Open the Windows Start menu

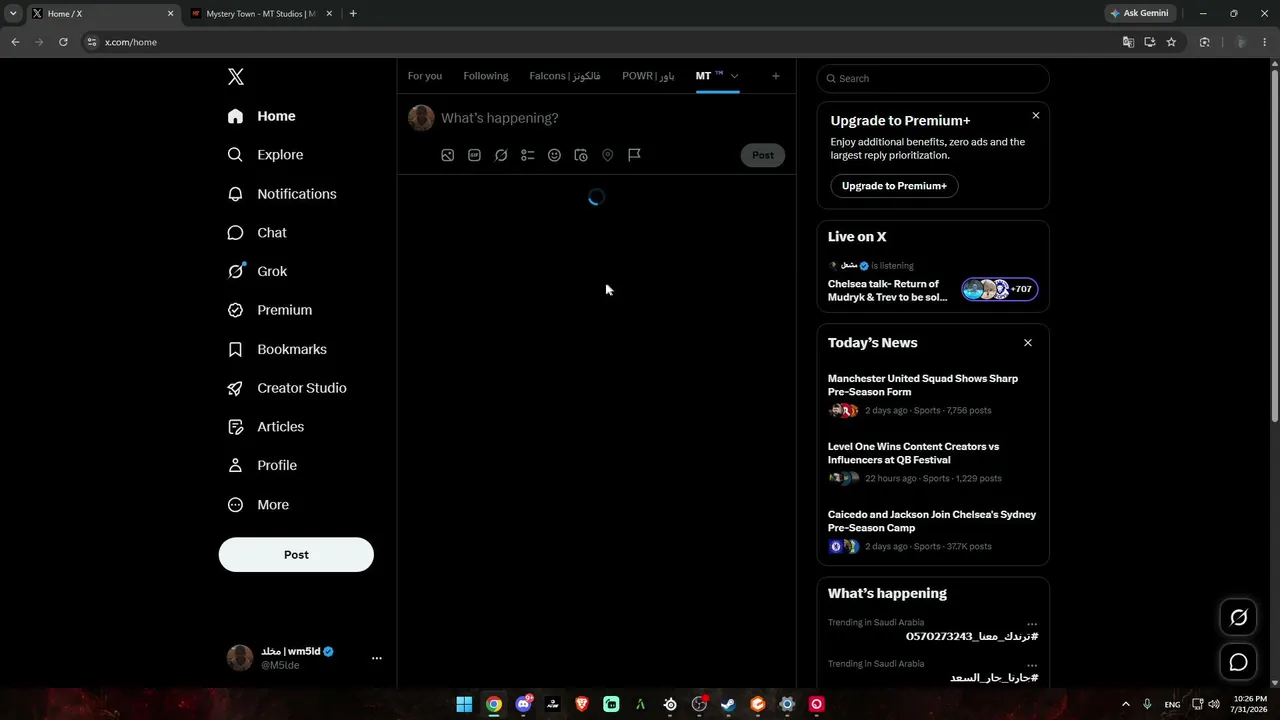[464, 704]
